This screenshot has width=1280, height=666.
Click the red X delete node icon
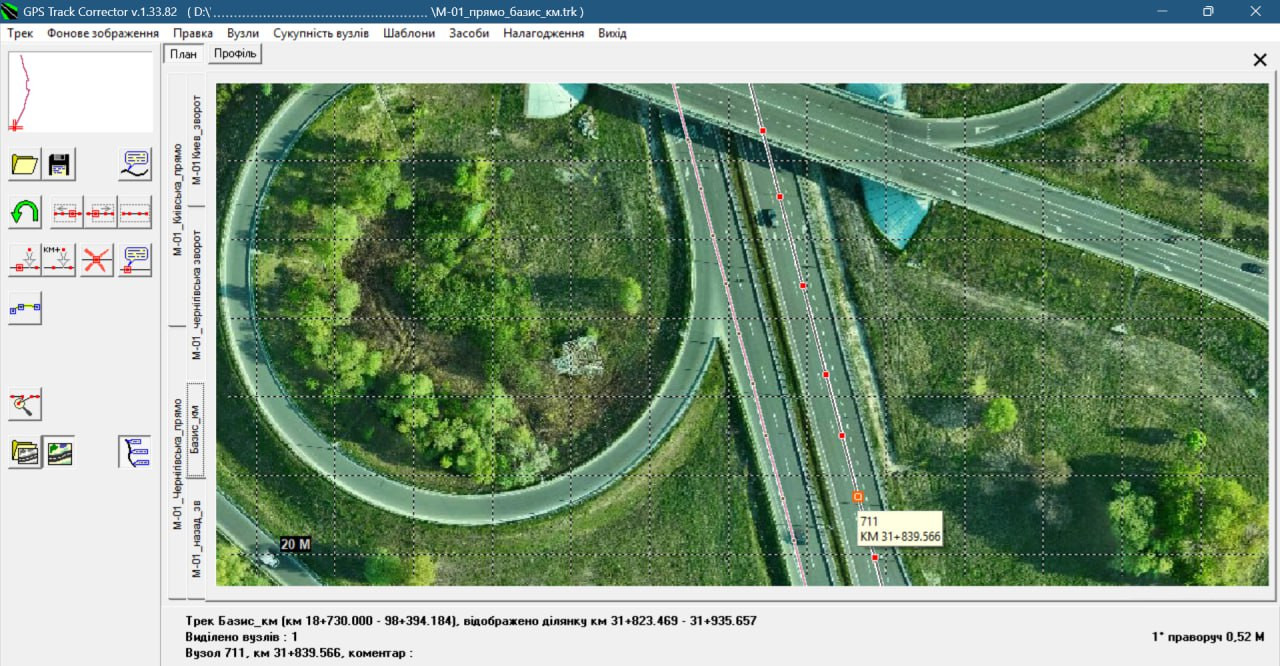point(97,260)
